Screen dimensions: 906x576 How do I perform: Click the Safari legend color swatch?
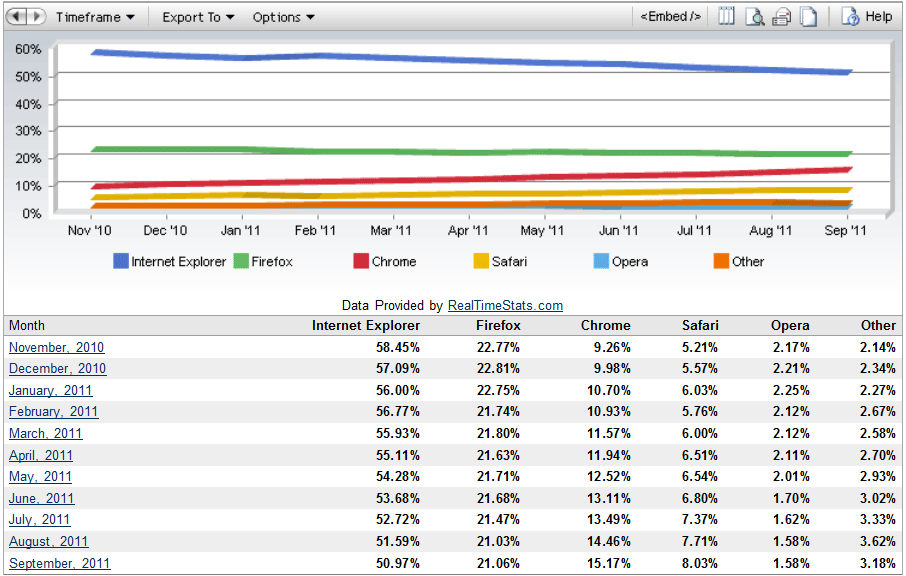tap(481, 262)
